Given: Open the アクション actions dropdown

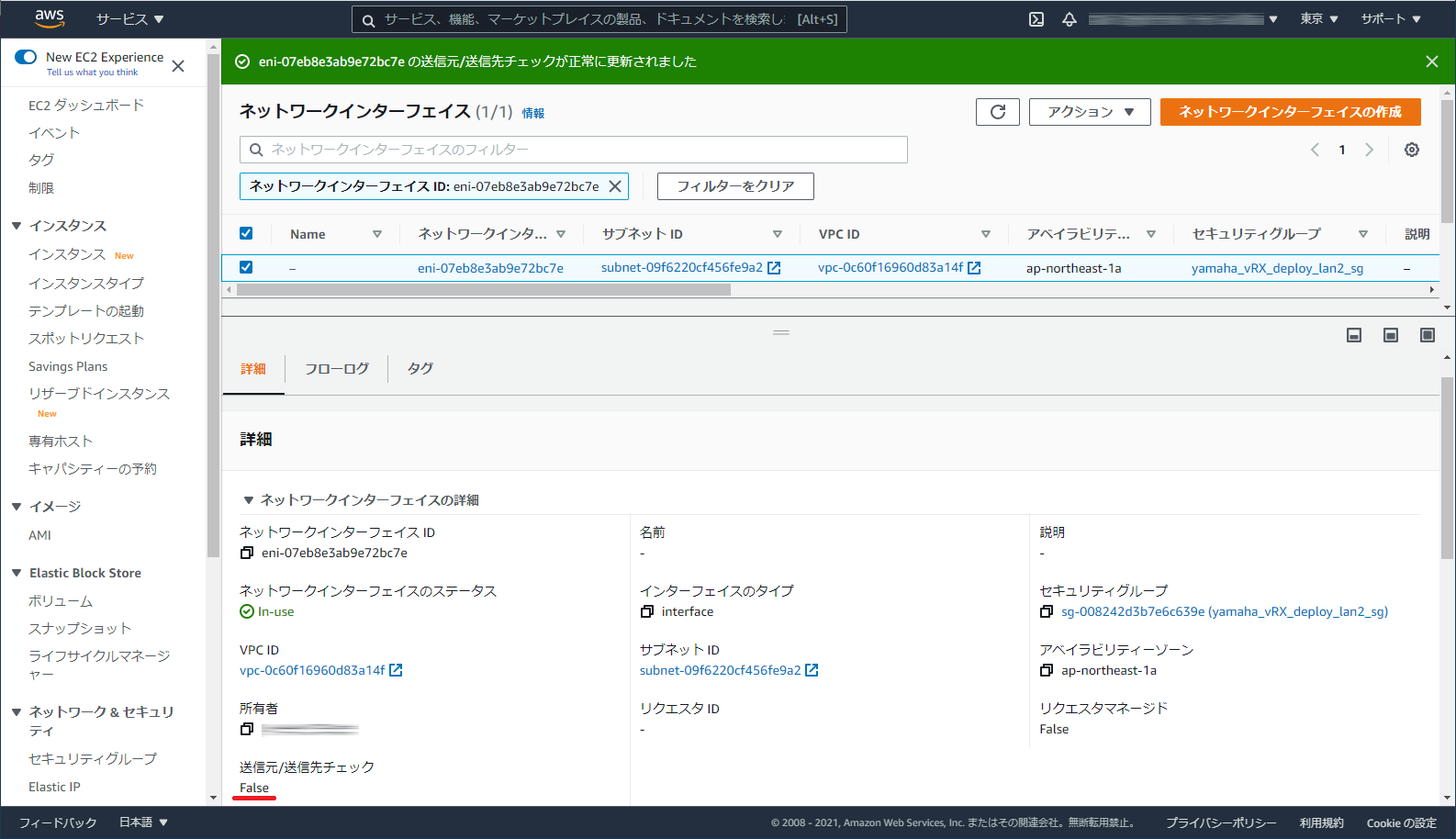Looking at the screenshot, I should click(x=1090, y=112).
